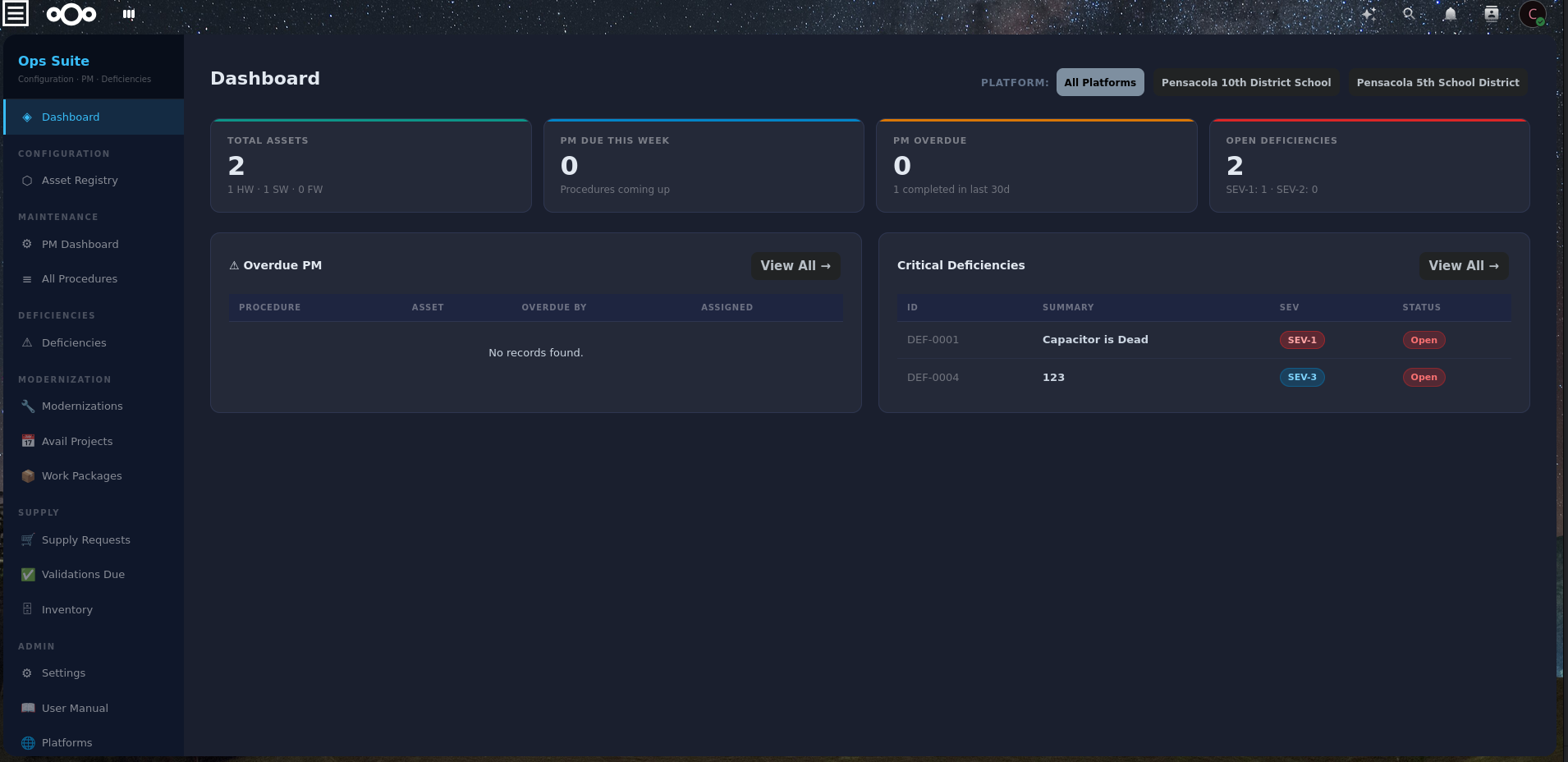
Task: Navigate to Deficiencies
Action: (94, 343)
